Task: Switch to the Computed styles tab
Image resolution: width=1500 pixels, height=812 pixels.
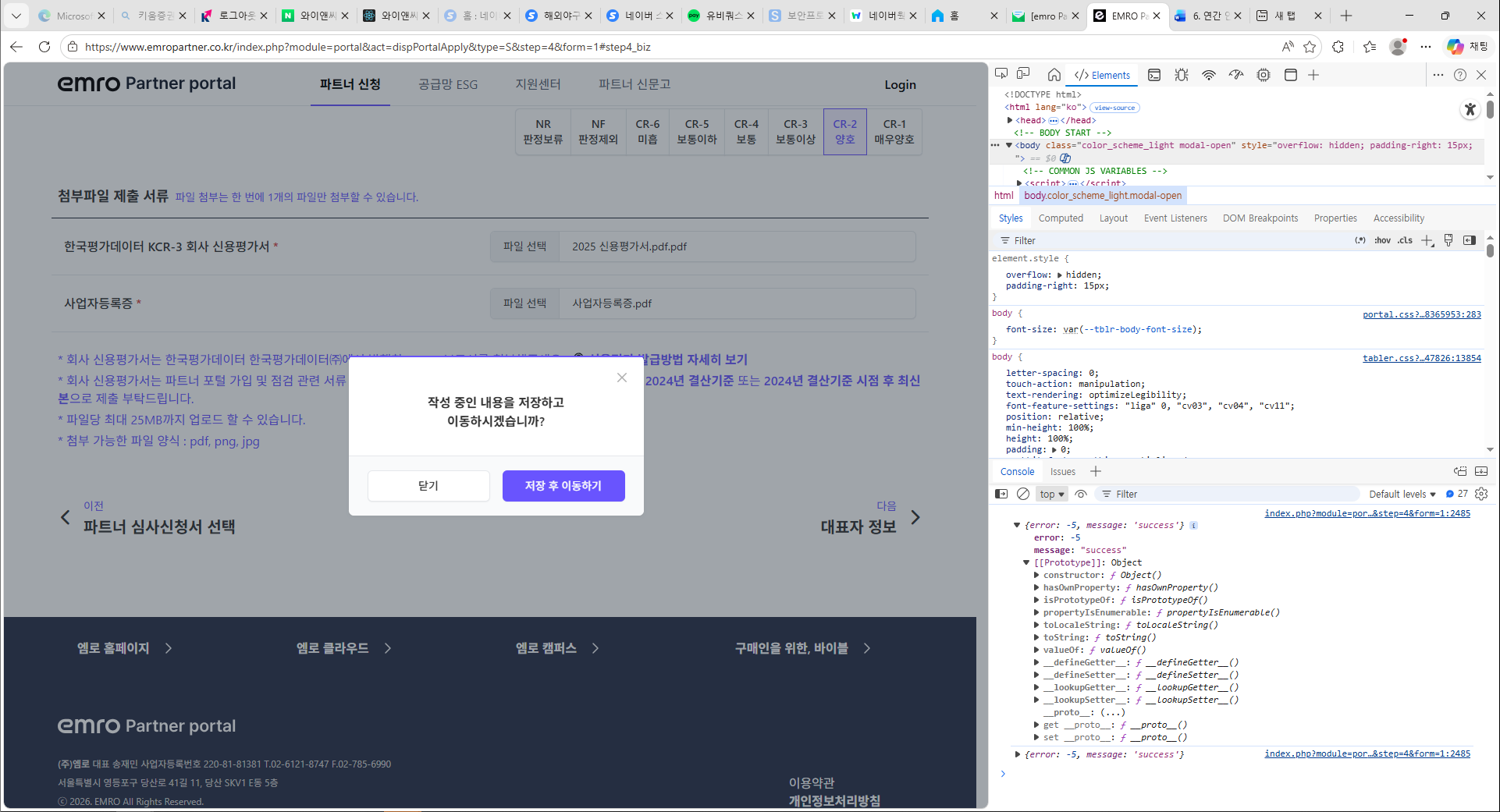Action: click(1061, 218)
